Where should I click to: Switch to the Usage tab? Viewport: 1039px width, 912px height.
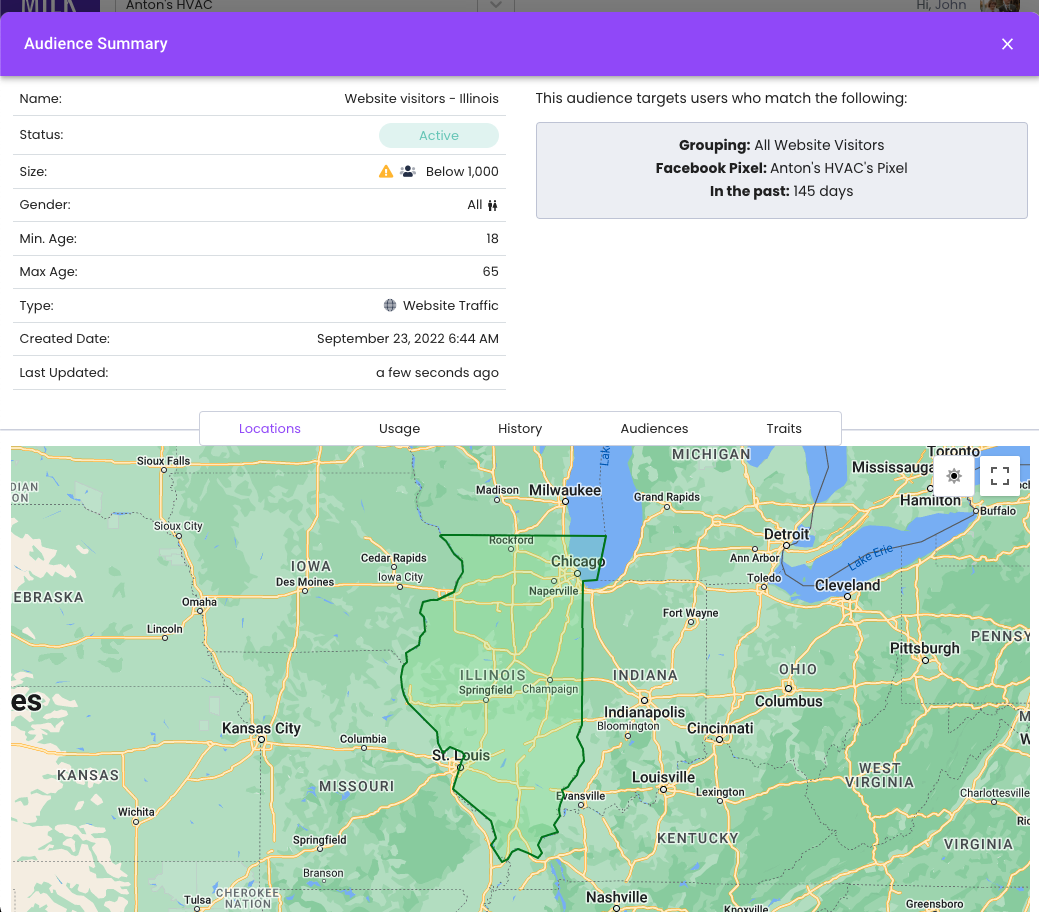[x=399, y=428]
